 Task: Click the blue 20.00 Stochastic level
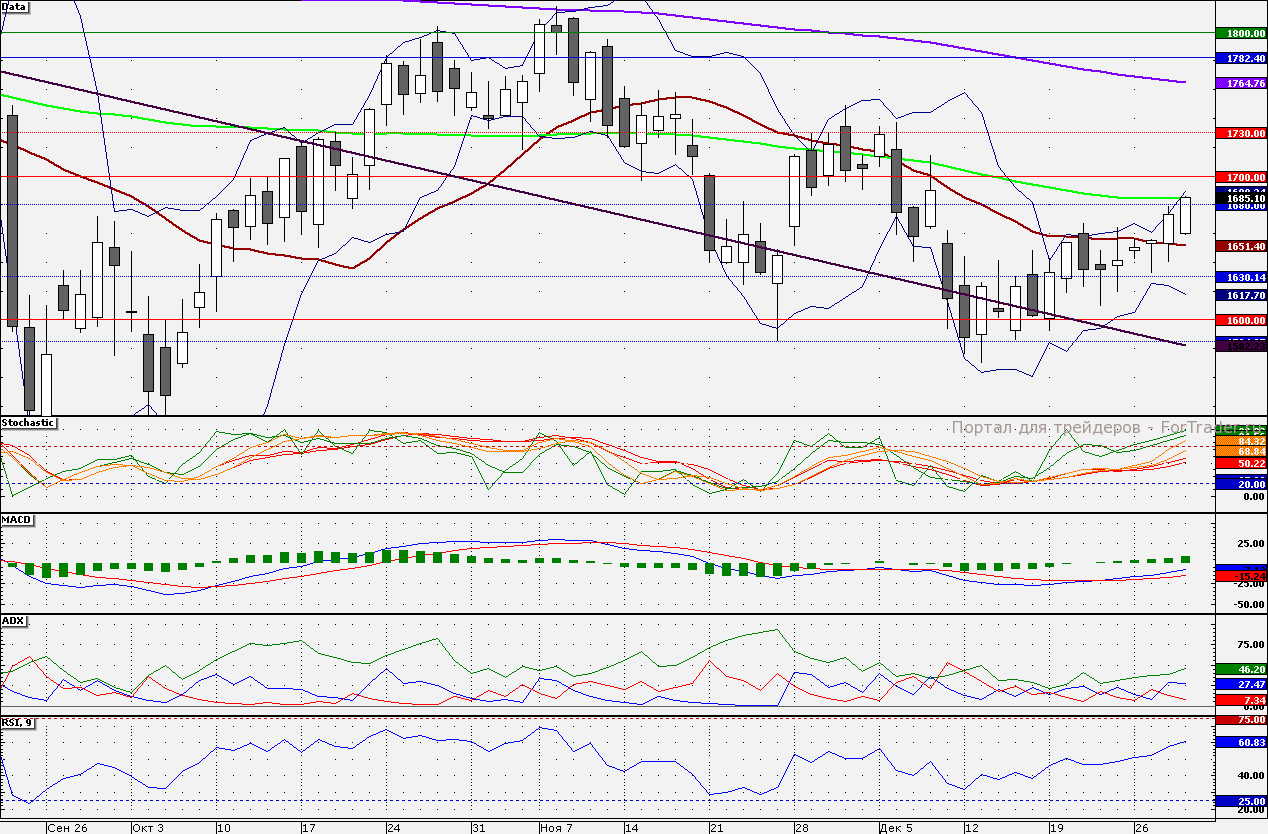click(x=1240, y=484)
